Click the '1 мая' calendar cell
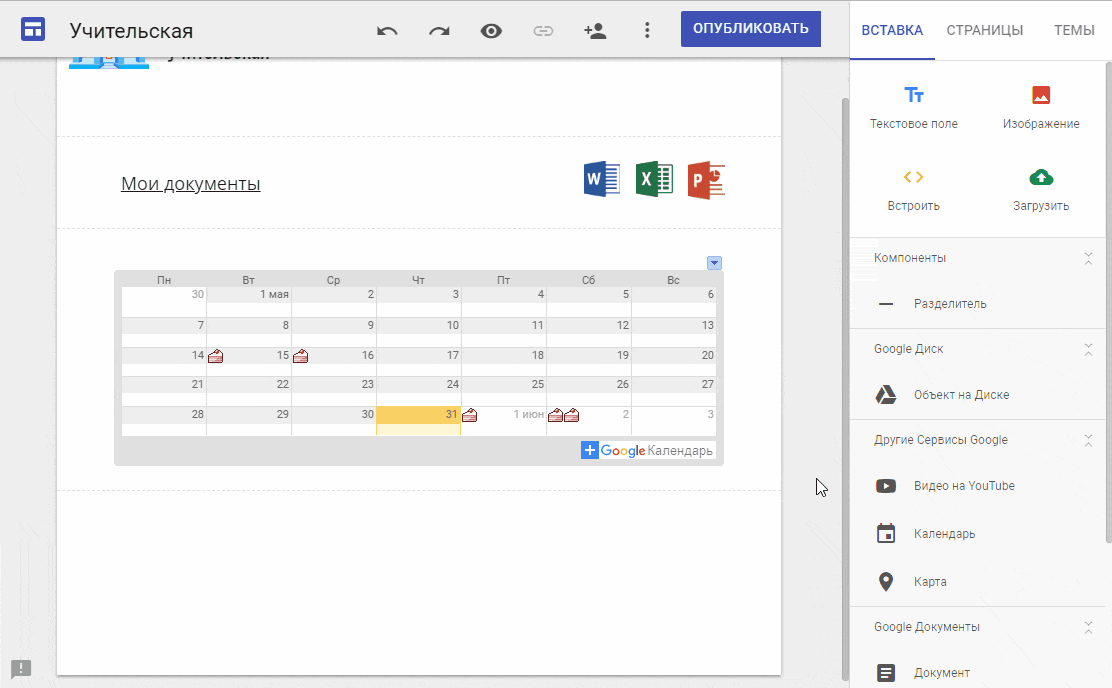 [249, 301]
